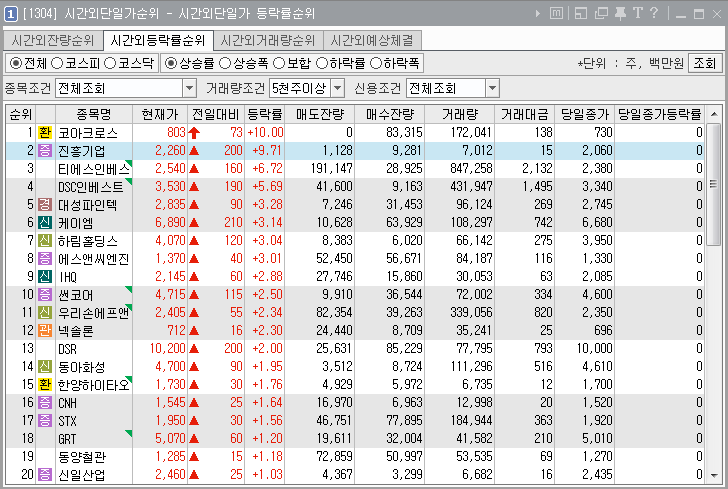Click the 경 badge next to 대성파인텍
Image resolution: width=728 pixels, height=489 pixels.
tap(45, 204)
